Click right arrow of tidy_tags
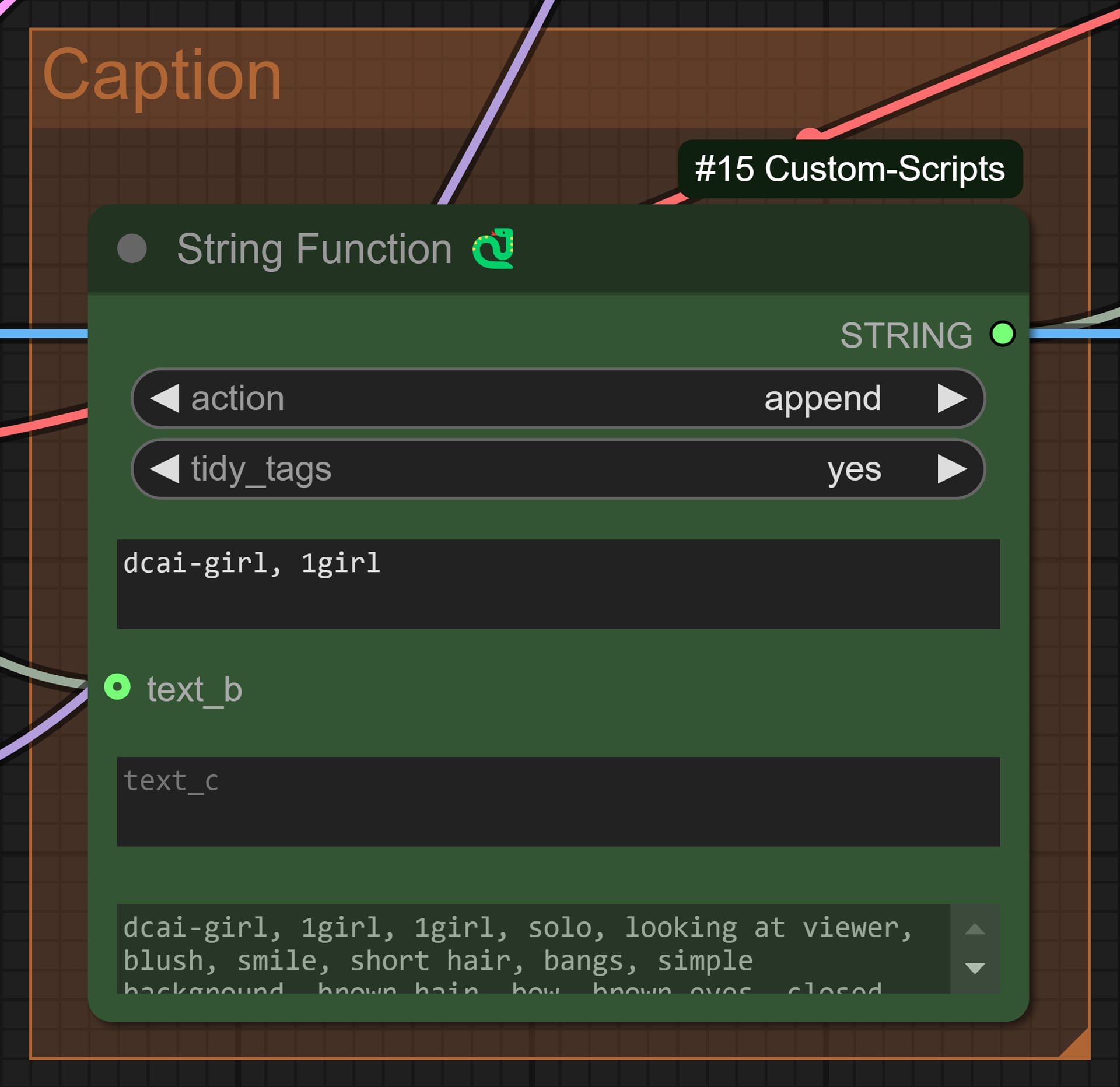This screenshot has width=1120, height=1087. (952, 469)
